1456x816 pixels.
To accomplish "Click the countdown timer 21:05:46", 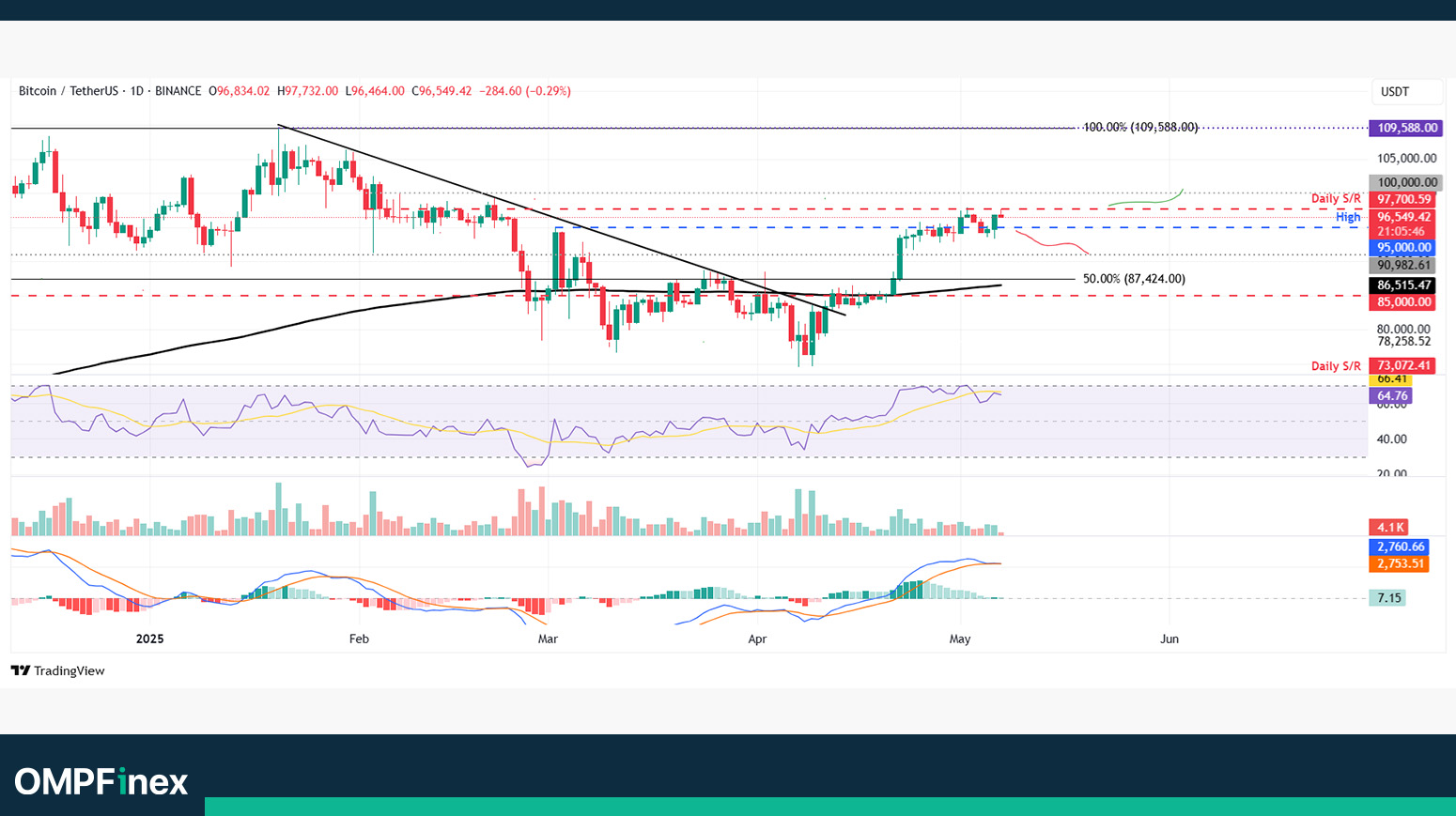I will 1402,231.
